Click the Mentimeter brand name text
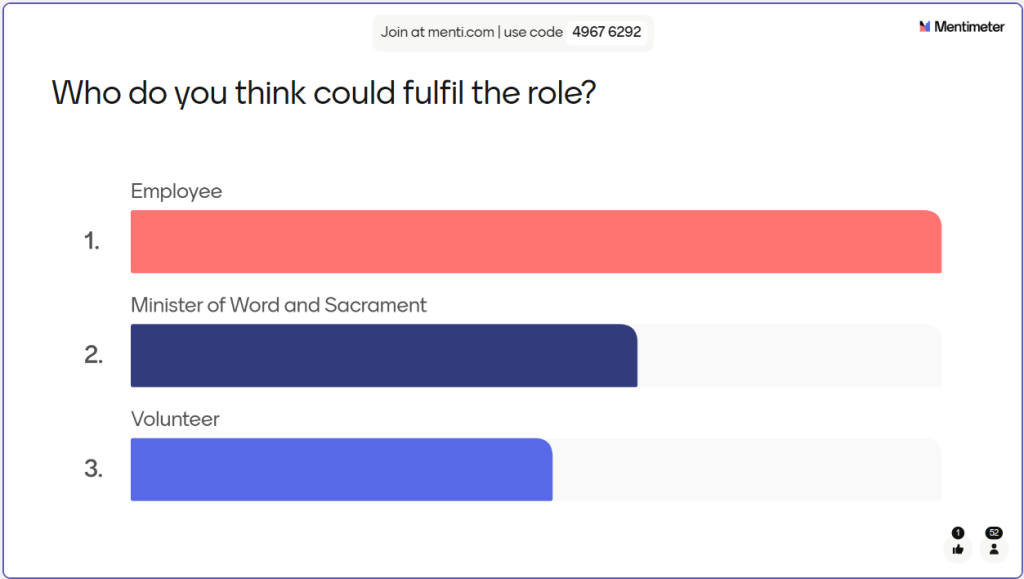This screenshot has height=579, width=1024. pyautogui.click(x=969, y=27)
